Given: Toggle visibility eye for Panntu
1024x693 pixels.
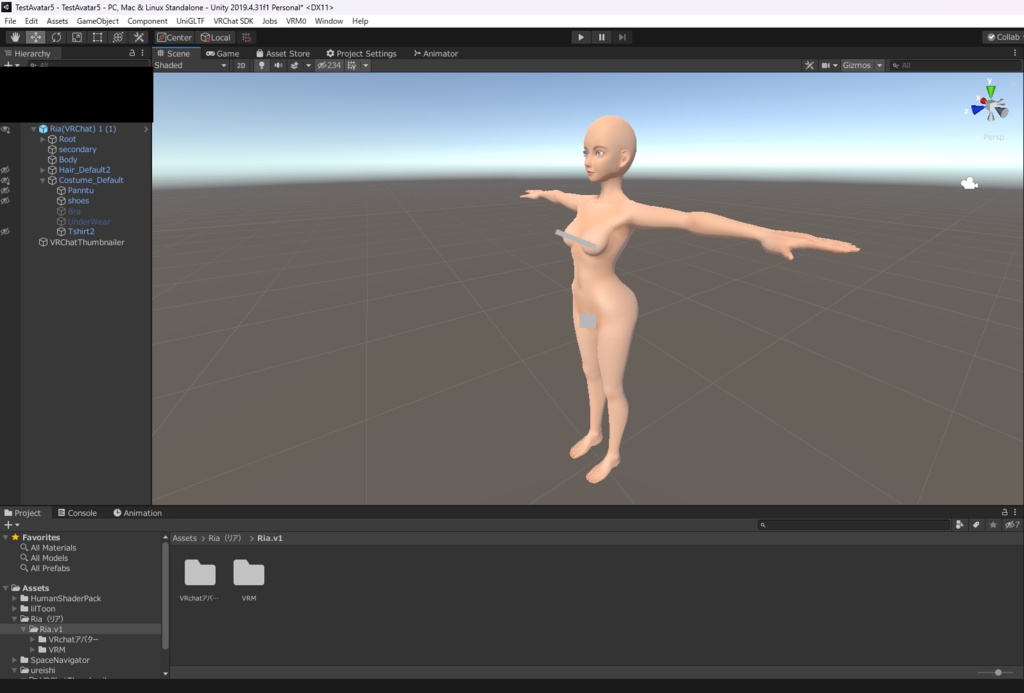Looking at the screenshot, I should 5,191.
